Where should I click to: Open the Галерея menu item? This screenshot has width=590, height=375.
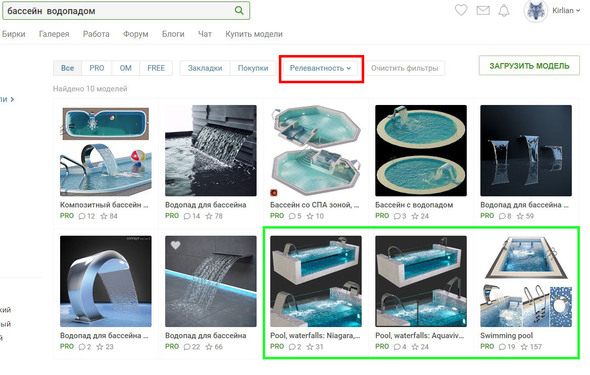point(54,34)
